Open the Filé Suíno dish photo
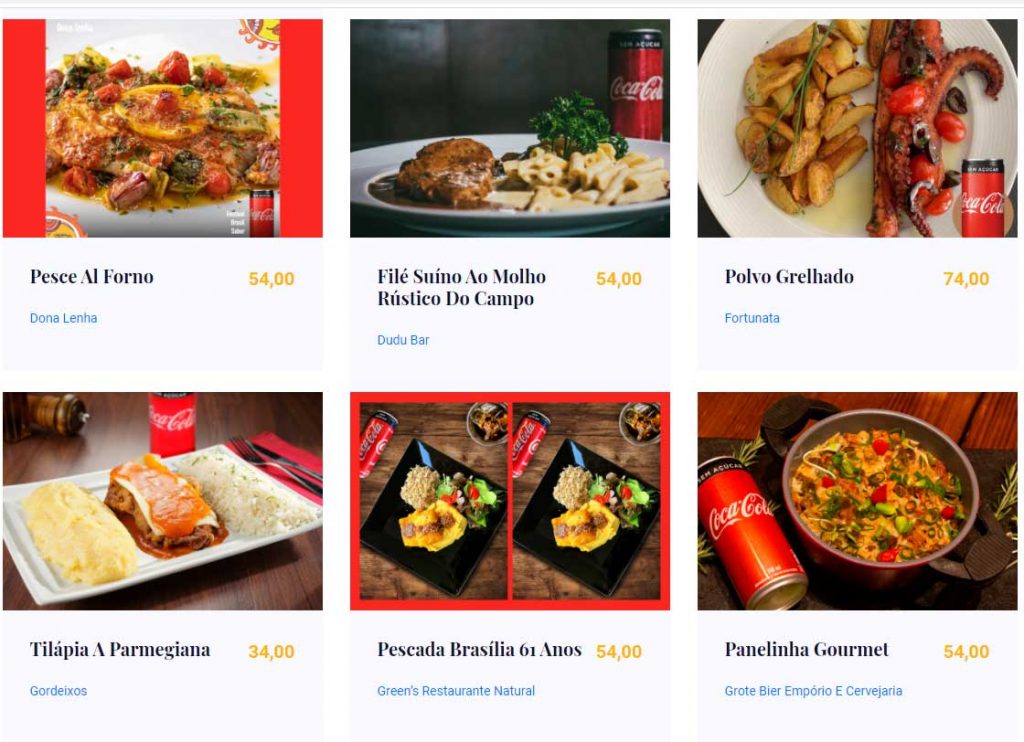 (x=510, y=128)
